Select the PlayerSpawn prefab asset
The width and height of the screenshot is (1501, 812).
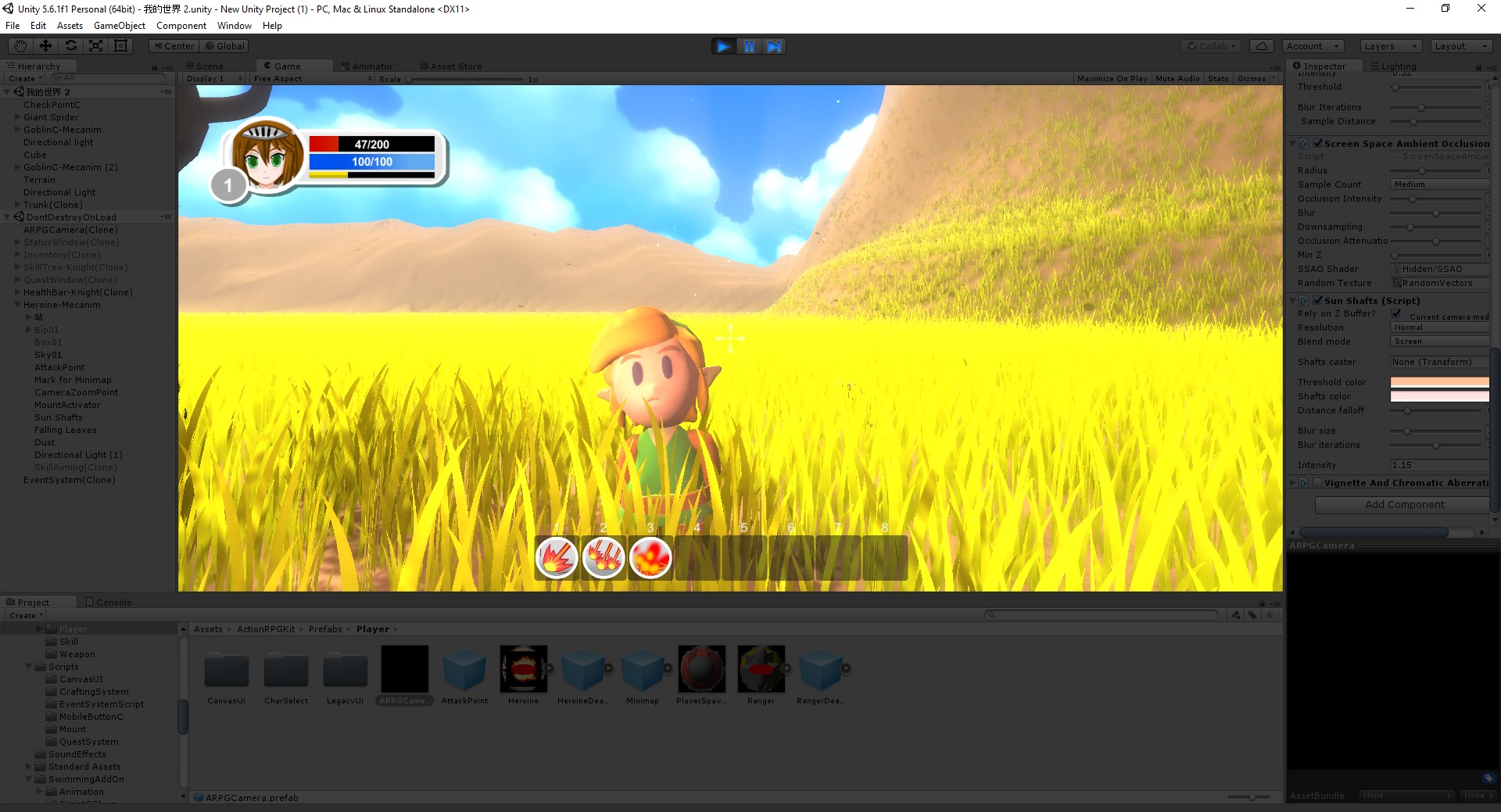coord(701,669)
